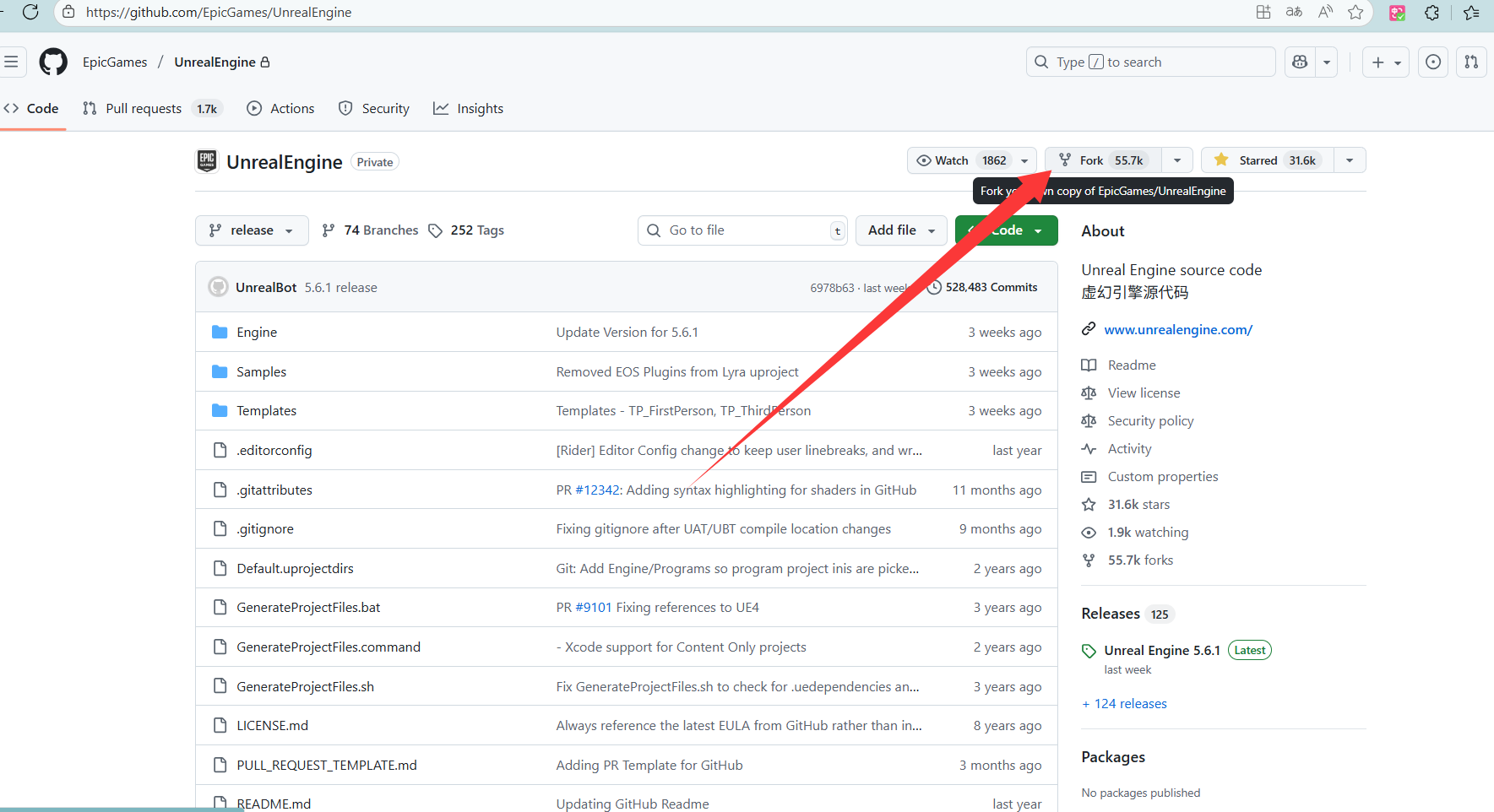Open PULL_REQUEST_TEMPLATE.md file

click(x=327, y=766)
